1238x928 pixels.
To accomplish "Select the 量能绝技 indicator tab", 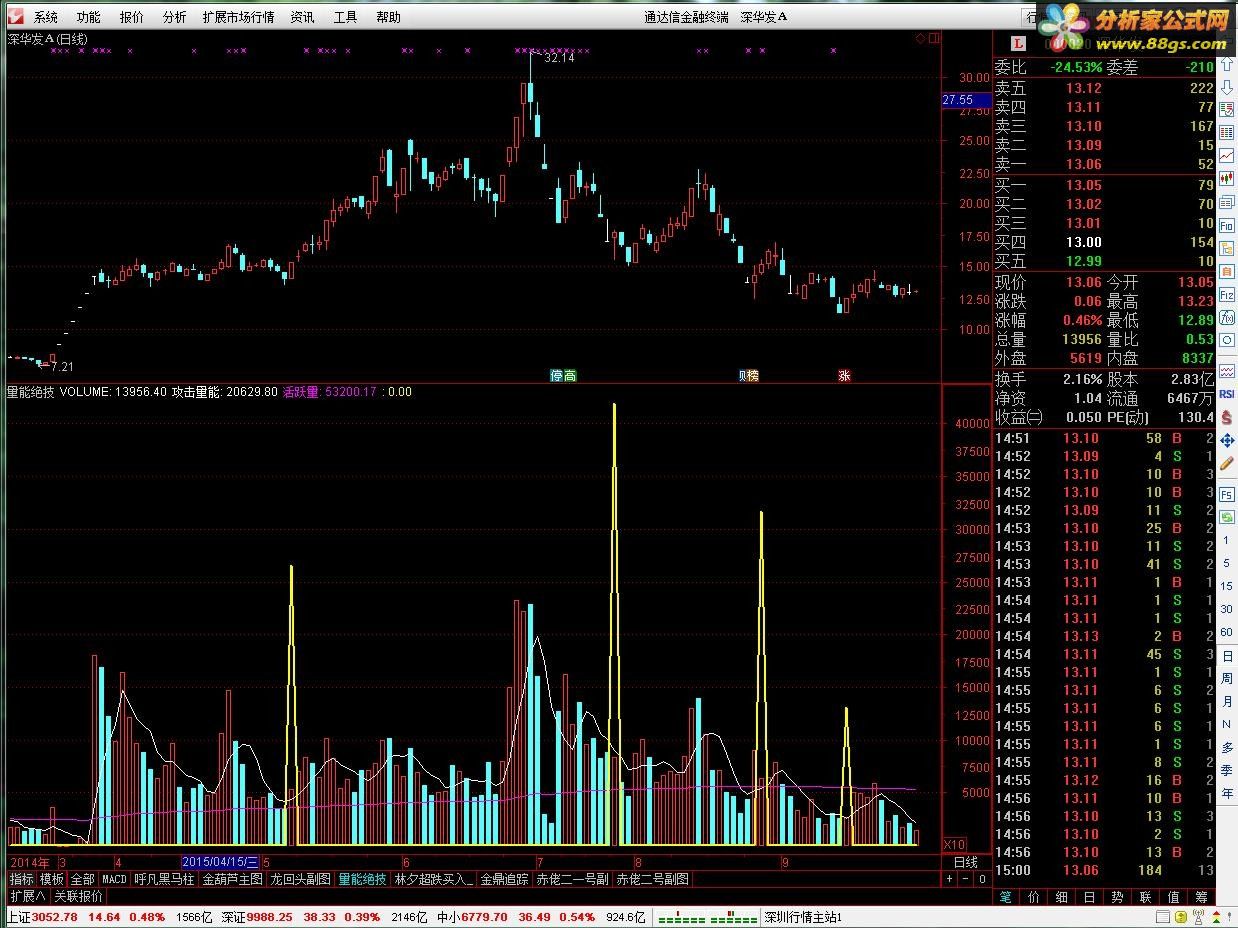I will click(362, 880).
